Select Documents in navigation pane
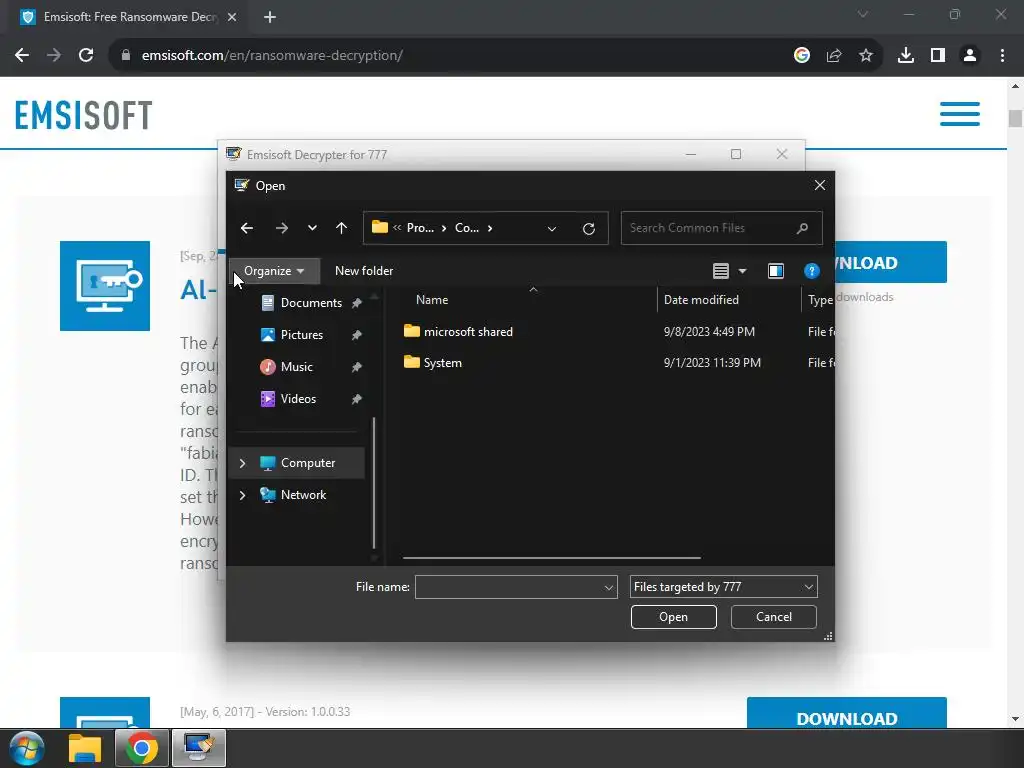The height and width of the screenshot is (768, 1024). click(311, 303)
